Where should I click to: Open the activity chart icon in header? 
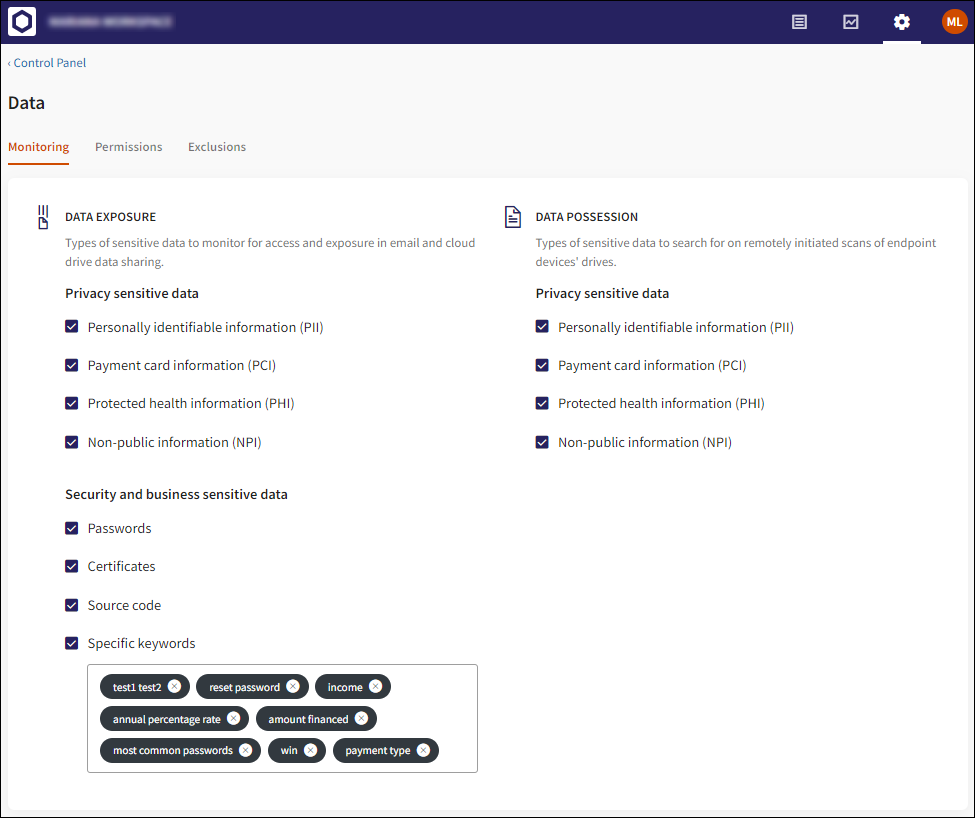point(850,22)
